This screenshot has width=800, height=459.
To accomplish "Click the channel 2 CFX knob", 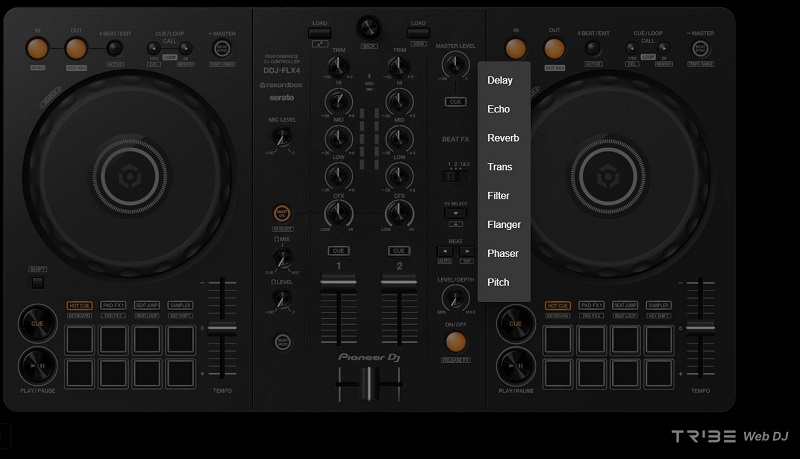I will click(399, 213).
